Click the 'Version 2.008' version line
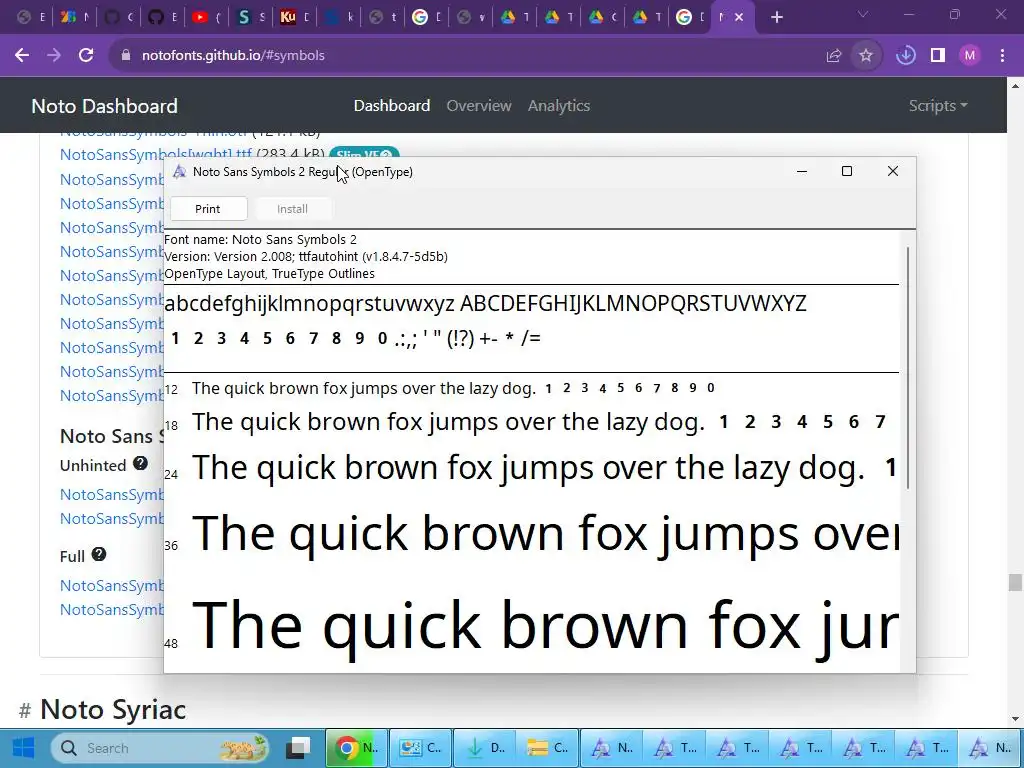 306,257
